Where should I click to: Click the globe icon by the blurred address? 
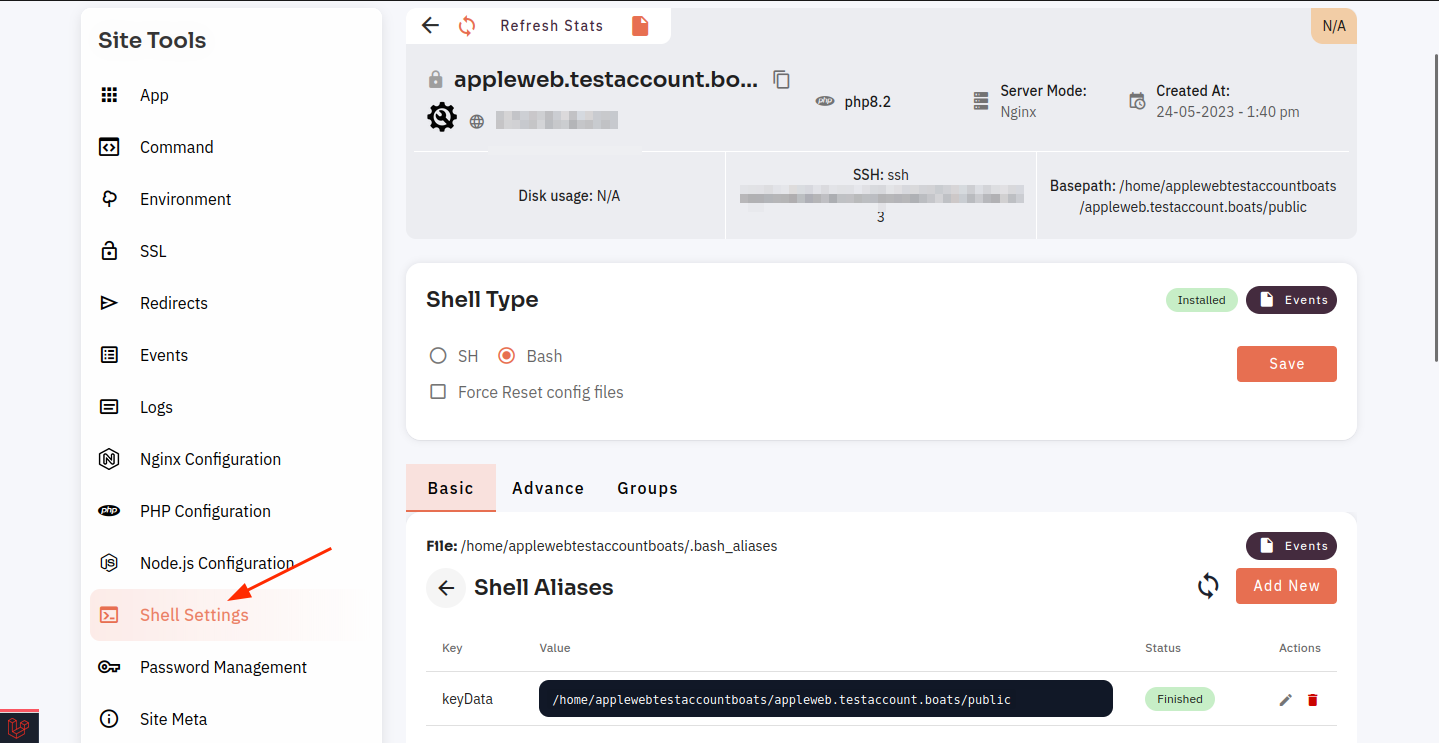tap(477, 121)
